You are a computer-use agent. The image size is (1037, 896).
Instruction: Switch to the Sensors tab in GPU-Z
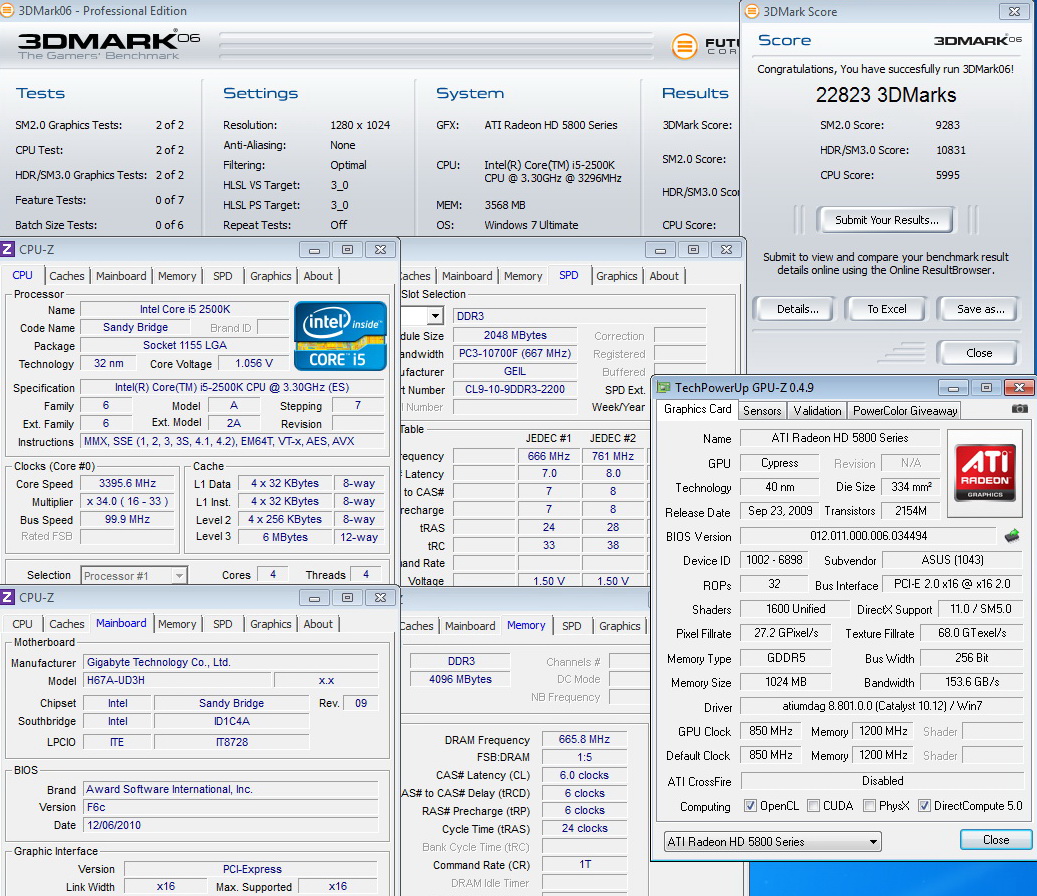click(x=762, y=410)
